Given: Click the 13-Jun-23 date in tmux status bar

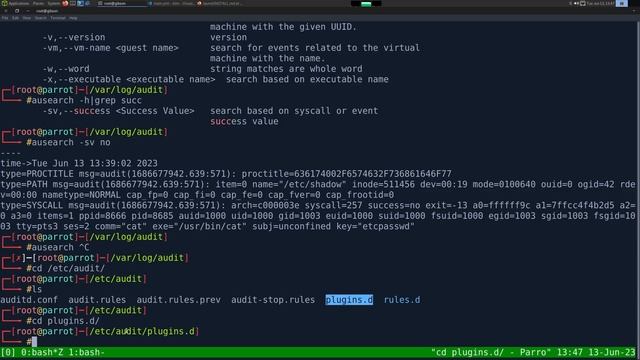Looking at the screenshot, I should click(x=612, y=352).
